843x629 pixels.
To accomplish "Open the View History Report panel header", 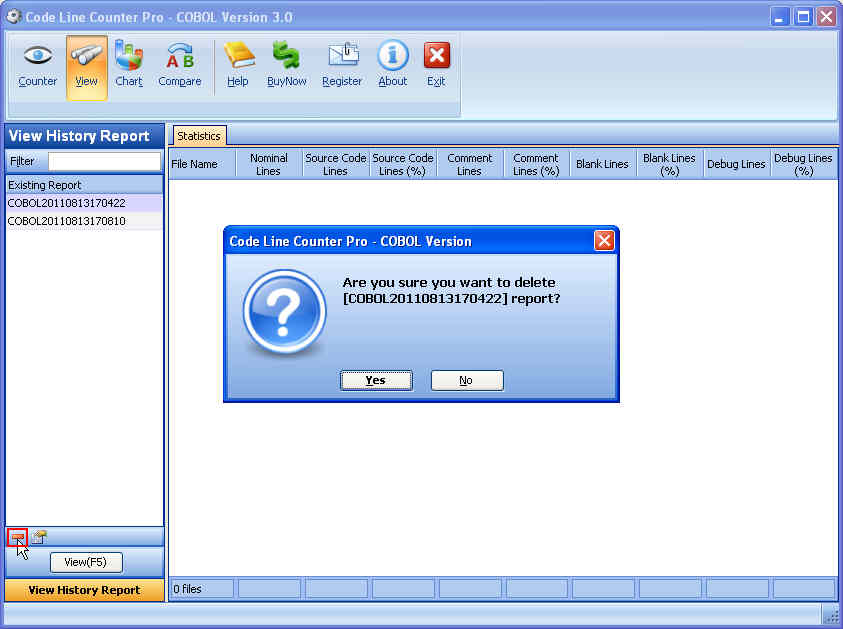I will point(83,590).
